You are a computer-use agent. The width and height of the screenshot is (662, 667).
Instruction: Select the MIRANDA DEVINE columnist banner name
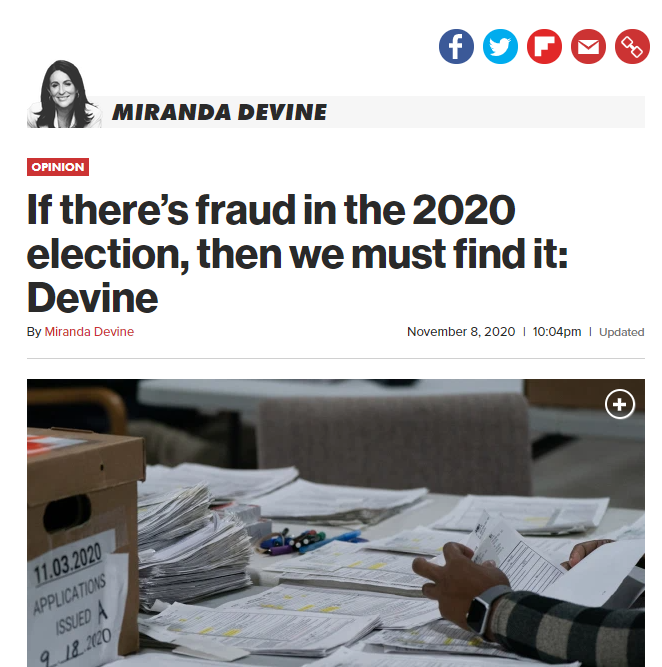point(219,113)
